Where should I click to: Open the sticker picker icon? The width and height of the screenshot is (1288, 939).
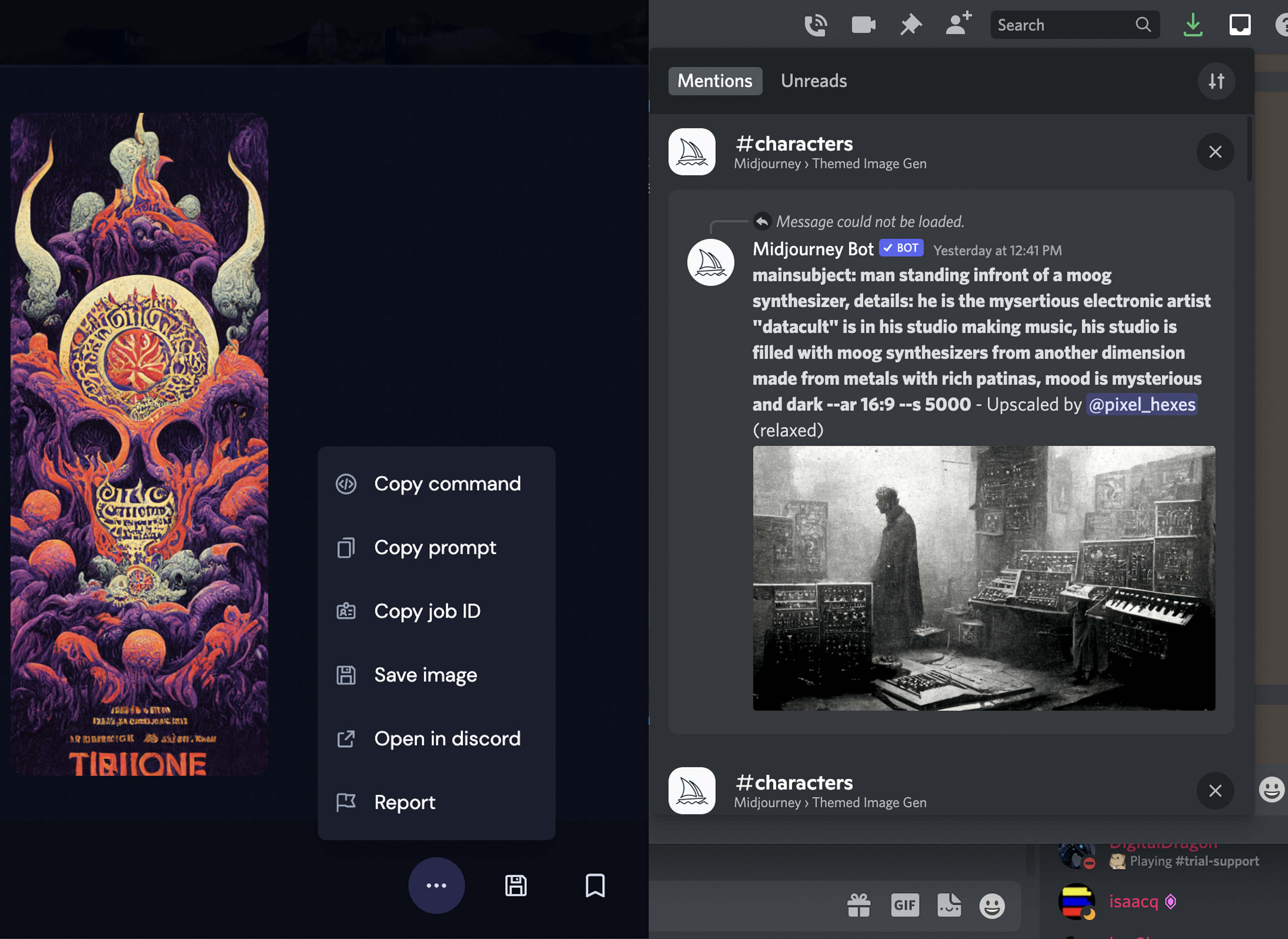pyautogui.click(x=949, y=905)
